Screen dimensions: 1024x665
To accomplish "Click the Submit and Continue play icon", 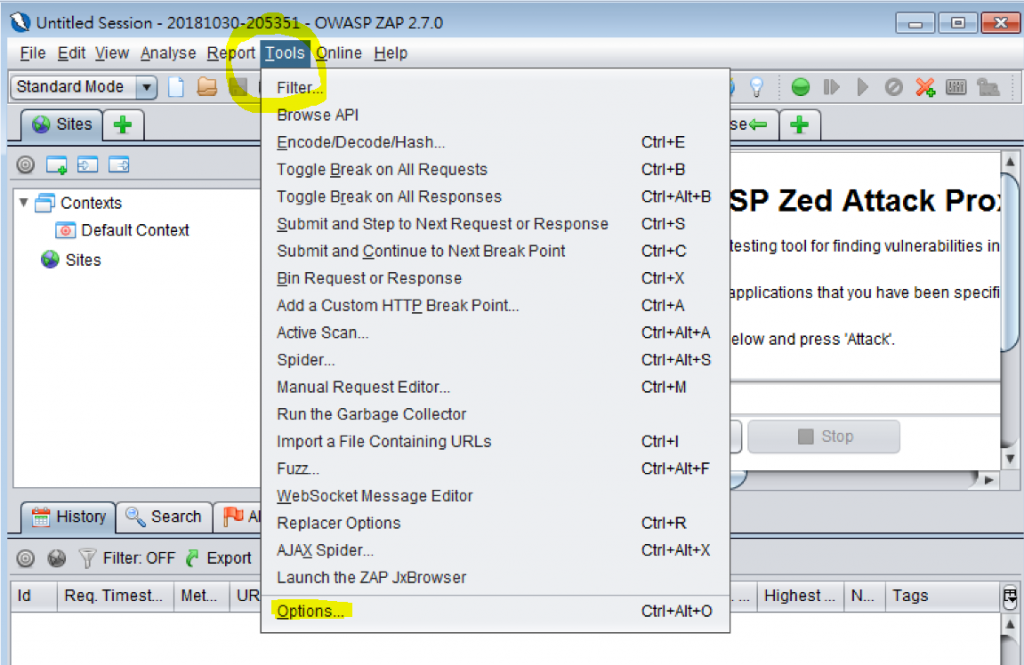I will tap(862, 87).
